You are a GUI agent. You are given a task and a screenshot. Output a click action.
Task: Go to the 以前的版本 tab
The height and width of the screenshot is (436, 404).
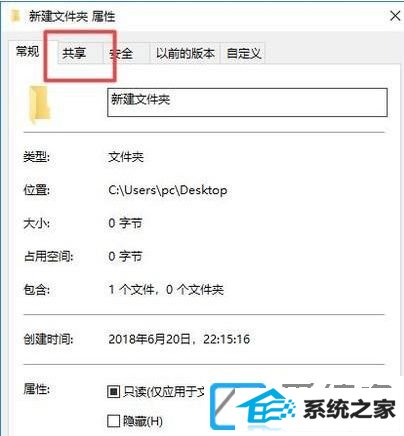pos(185,53)
